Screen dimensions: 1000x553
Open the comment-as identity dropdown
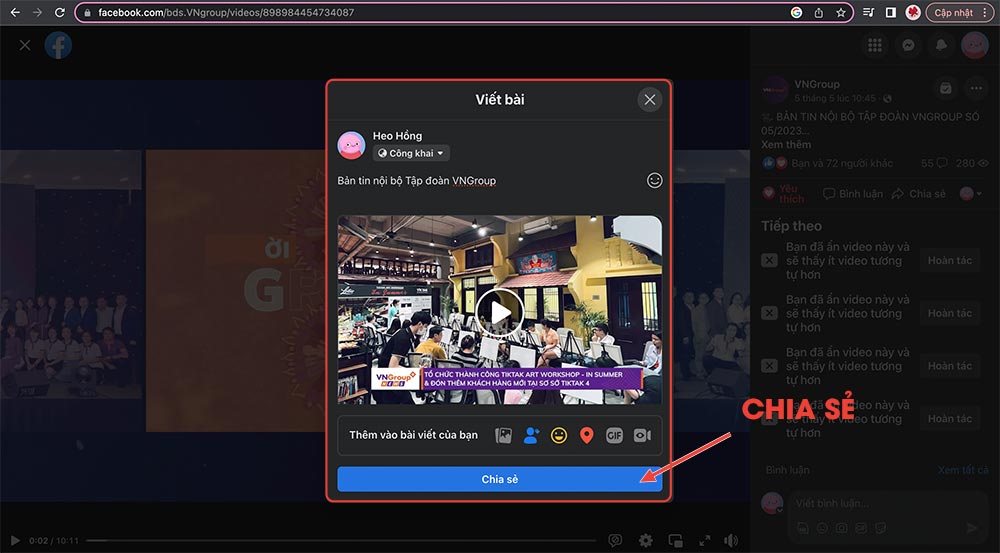coord(970,193)
